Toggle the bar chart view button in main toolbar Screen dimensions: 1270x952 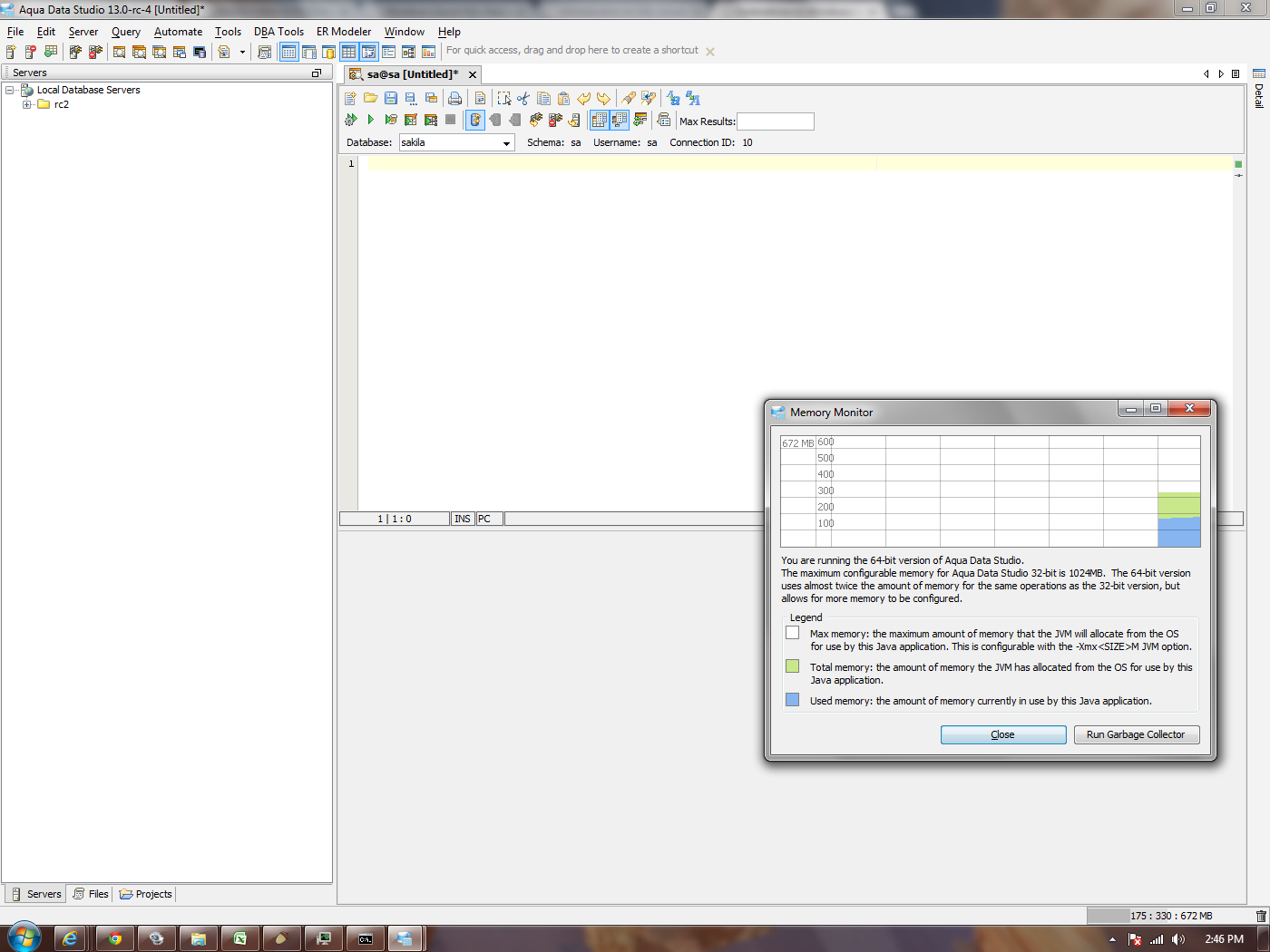[428, 52]
